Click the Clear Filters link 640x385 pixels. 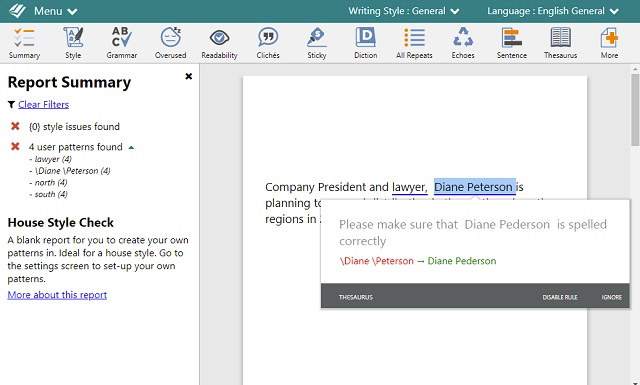tap(44, 105)
